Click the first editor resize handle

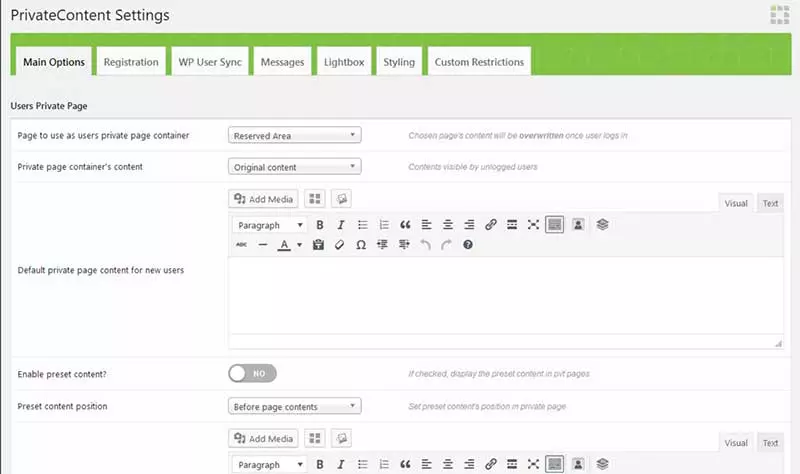tap(778, 343)
